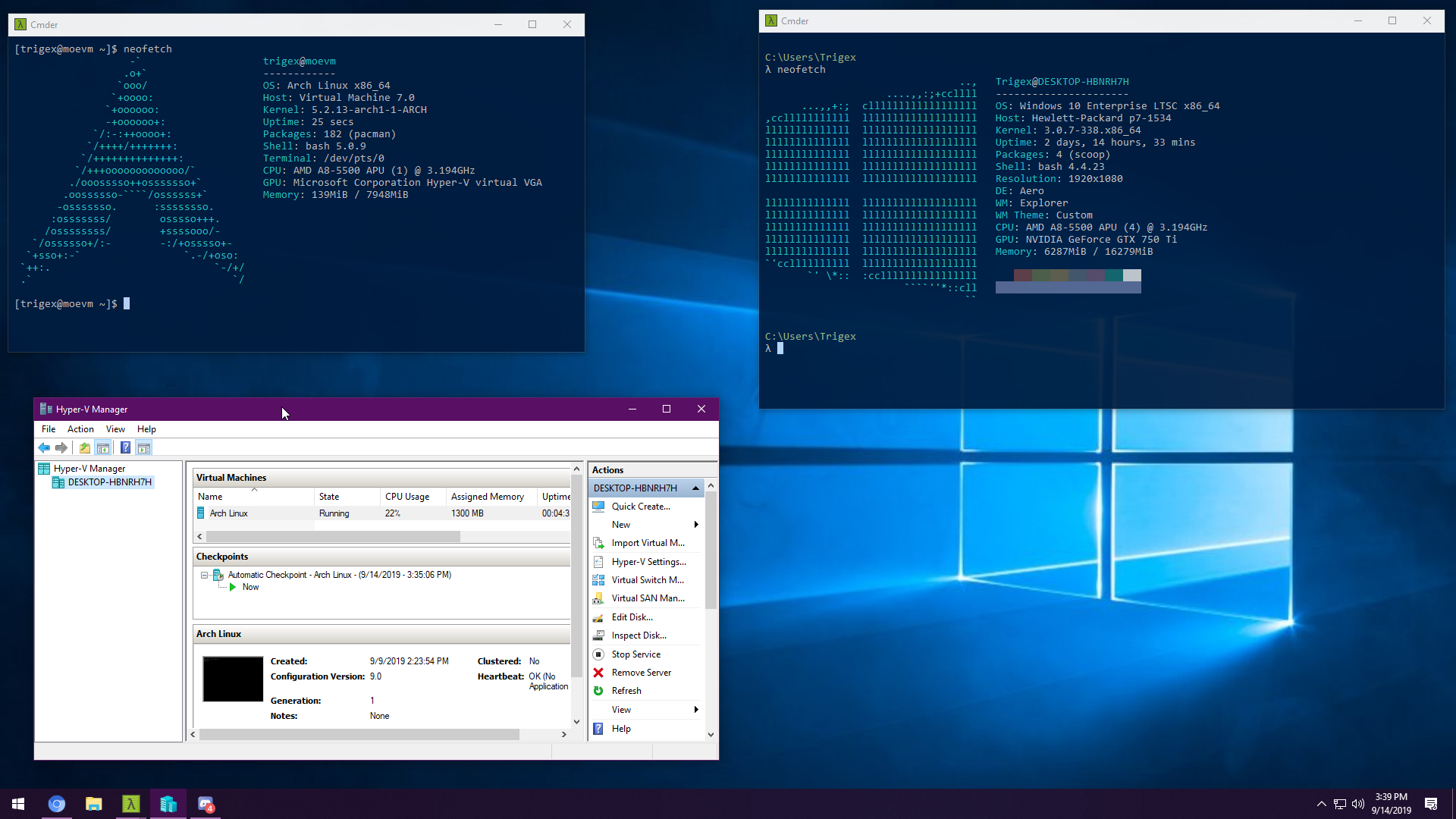
Task: Toggle the console tree pane visibility
Action: 103,448
